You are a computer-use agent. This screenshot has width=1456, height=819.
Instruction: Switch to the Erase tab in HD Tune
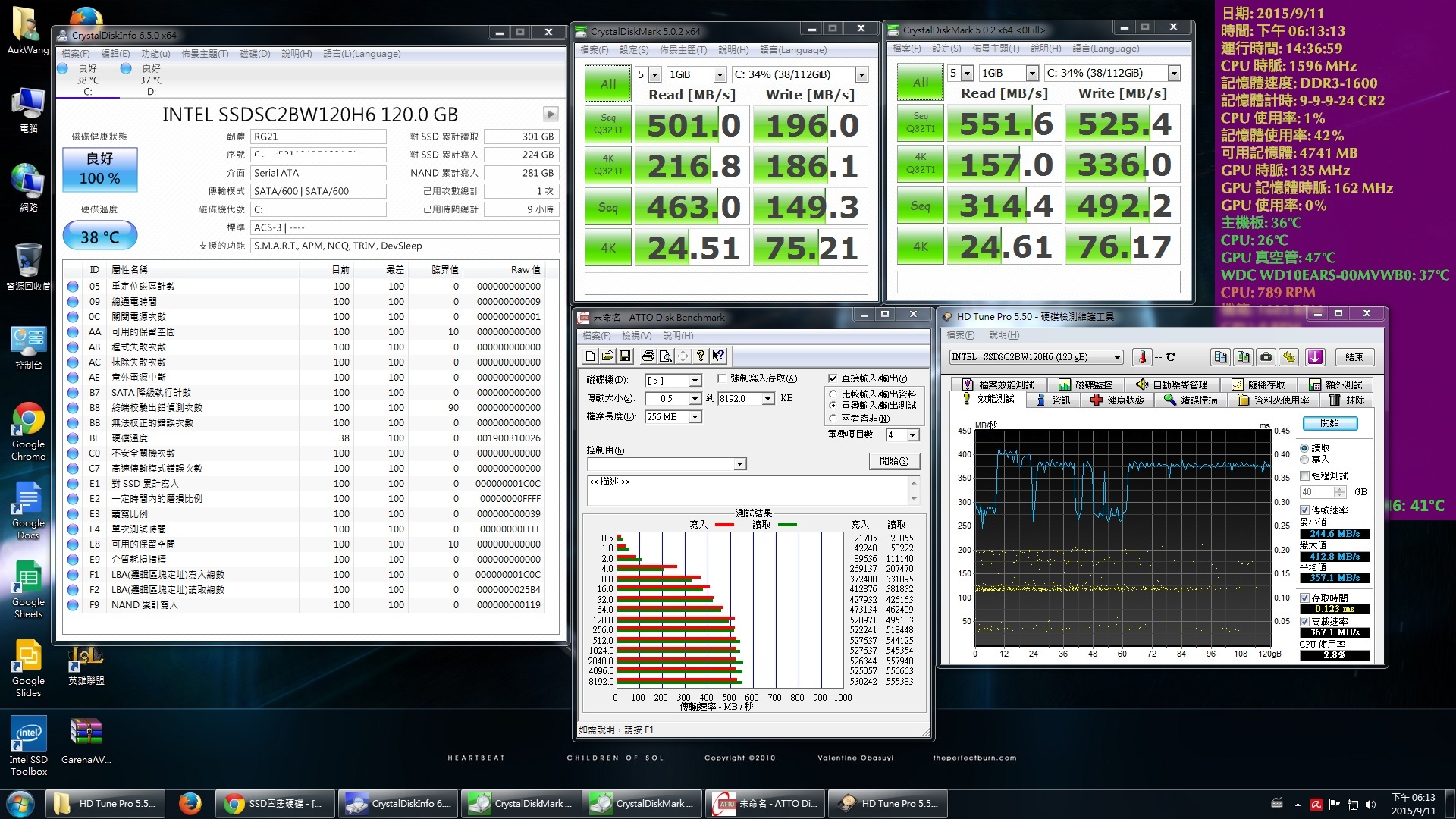pyautogui.click(x=1348, y=400)
